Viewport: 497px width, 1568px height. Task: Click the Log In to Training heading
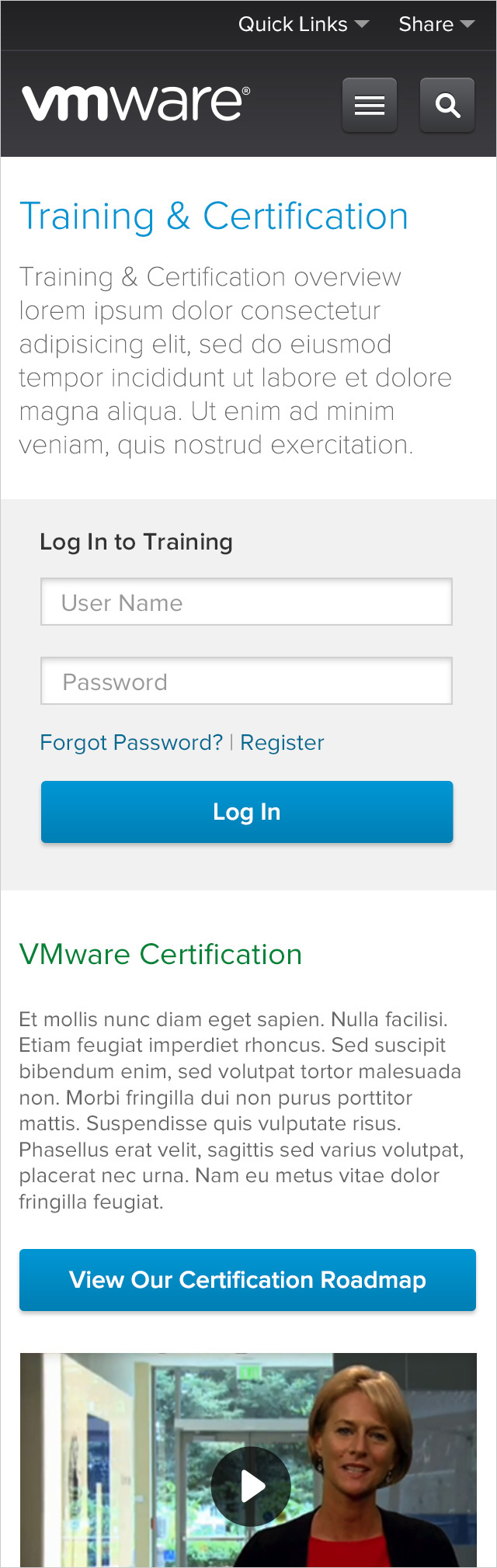coord(136,542)
